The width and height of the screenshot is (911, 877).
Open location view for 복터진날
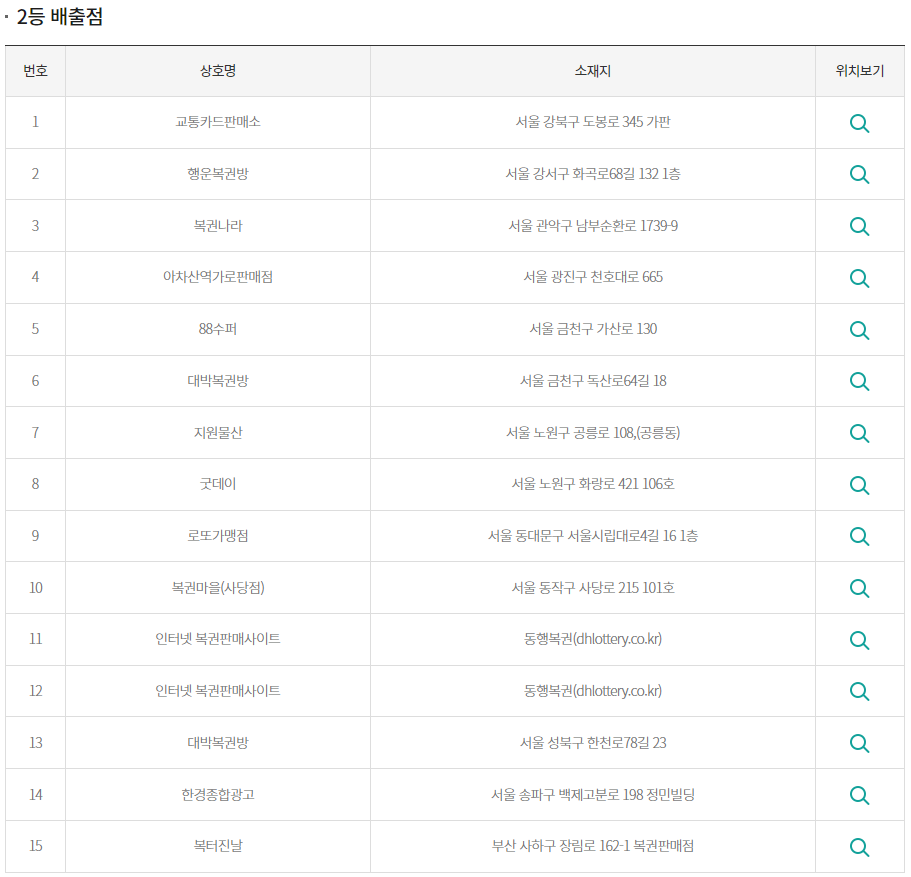859,847
